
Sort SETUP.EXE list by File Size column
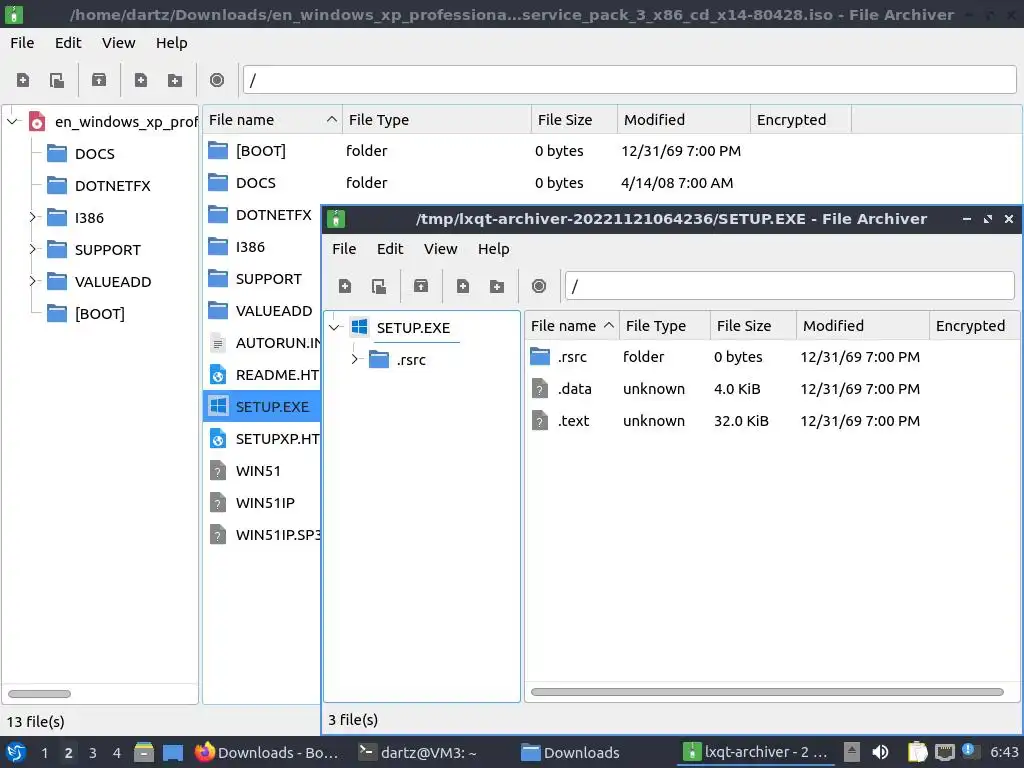point(753,326)
